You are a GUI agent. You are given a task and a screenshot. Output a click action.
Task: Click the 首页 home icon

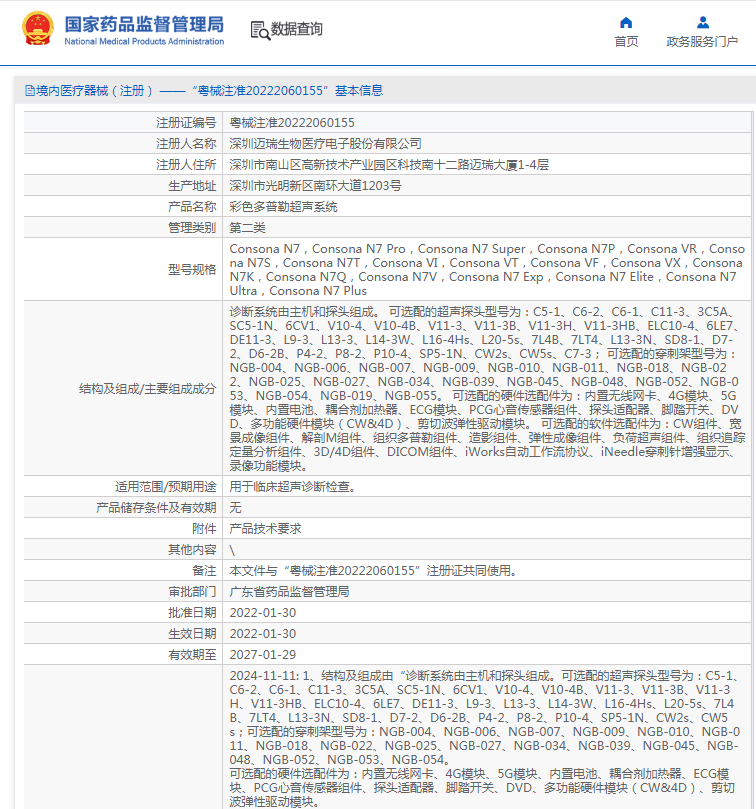[x=626, y=22]
